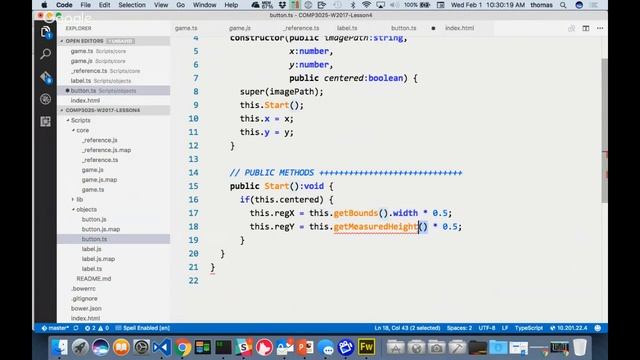Open the Search view in the activity bar
This screenshot has height=360, width=640.
pyautogui.click(x=45, y=54)
